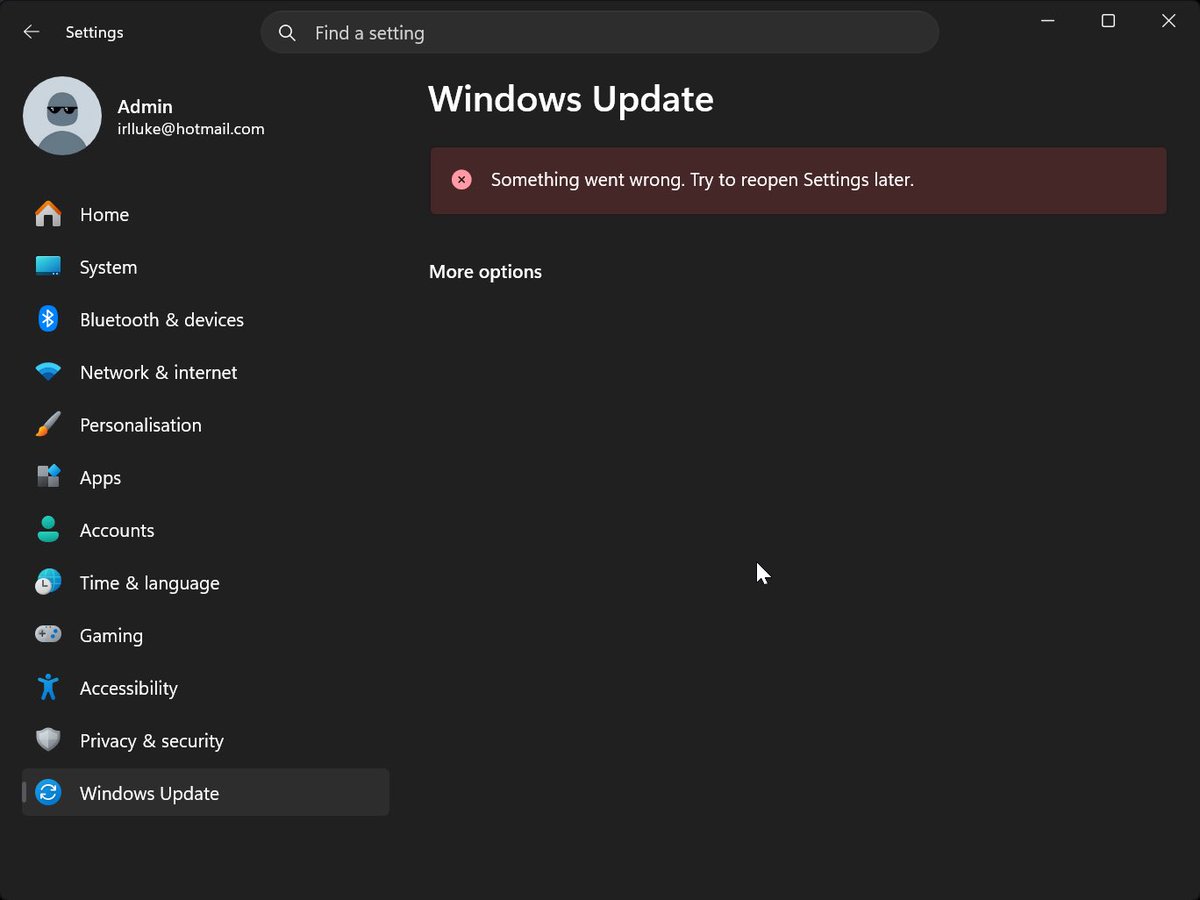1200x900 pixels.
Task: Click the Accounts person icon
Action: (x=48, y=530)
